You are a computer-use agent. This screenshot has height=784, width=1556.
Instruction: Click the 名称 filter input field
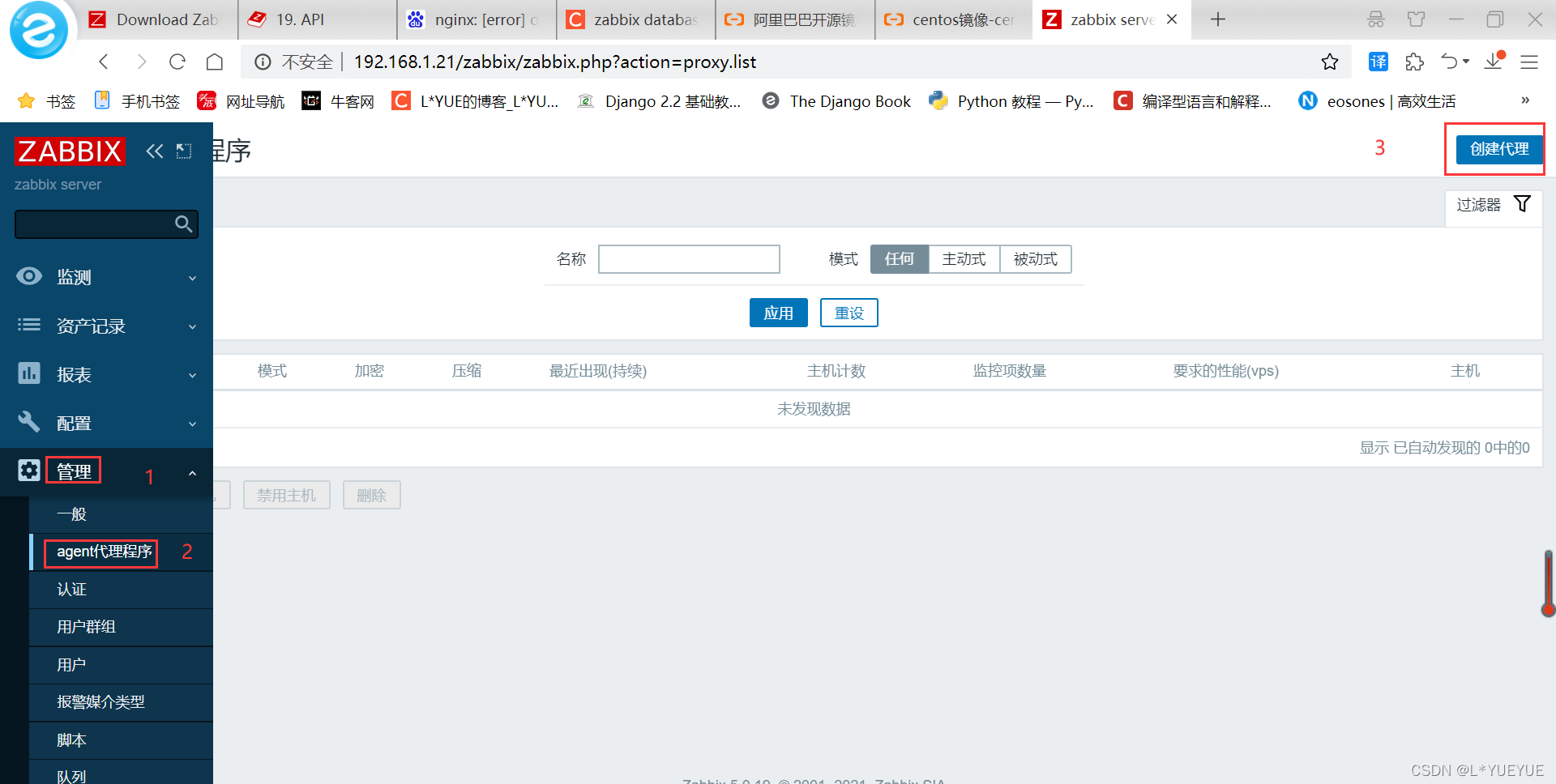tap(689, 259)
